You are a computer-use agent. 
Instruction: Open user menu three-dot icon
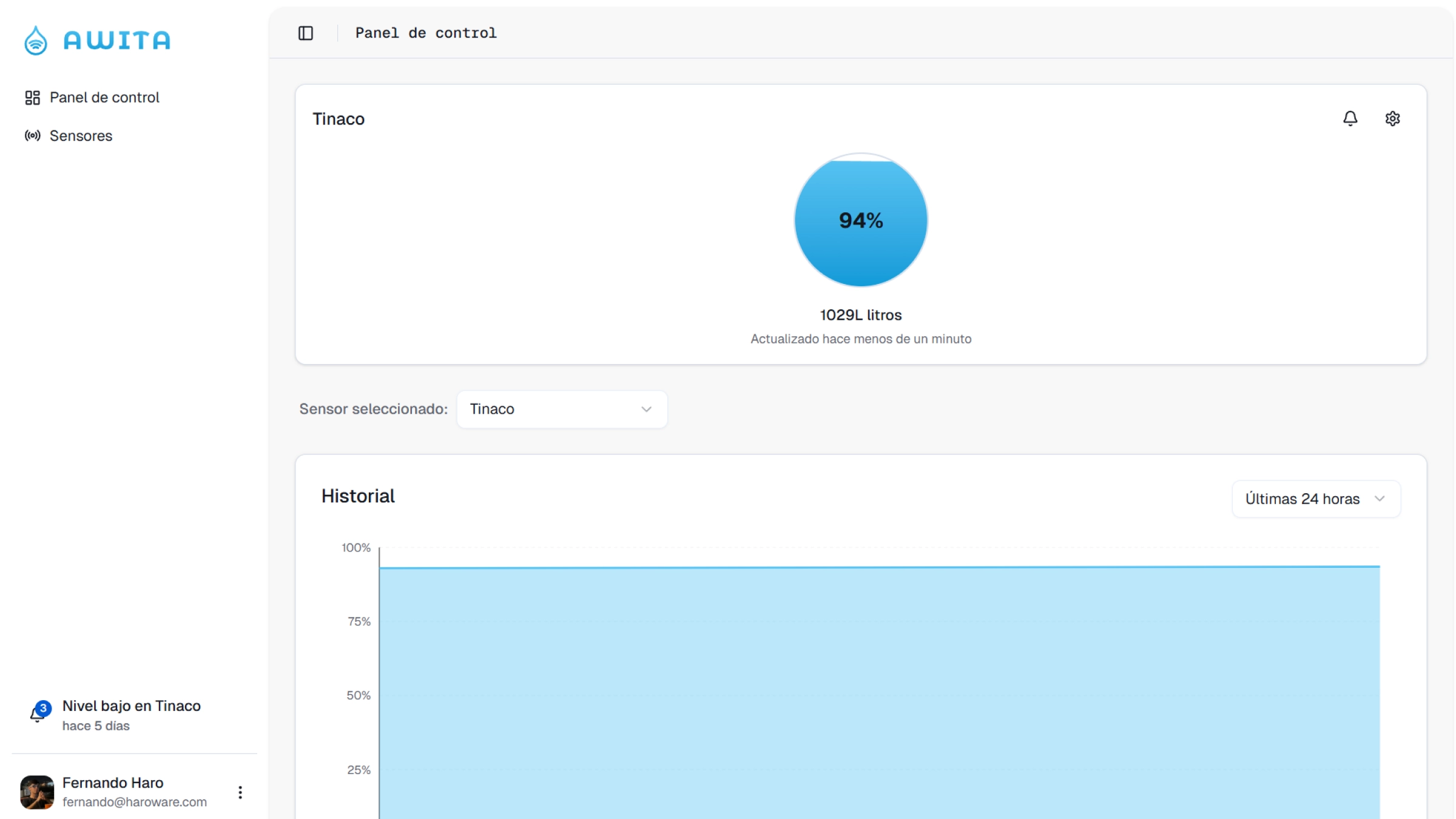coord(240,792)
